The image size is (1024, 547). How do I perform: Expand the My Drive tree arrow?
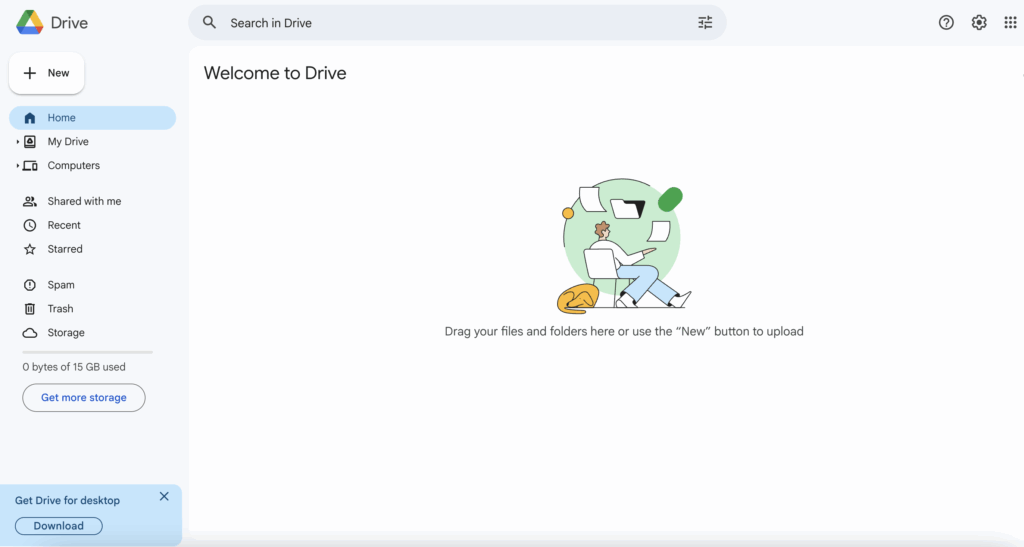[17, 142]
